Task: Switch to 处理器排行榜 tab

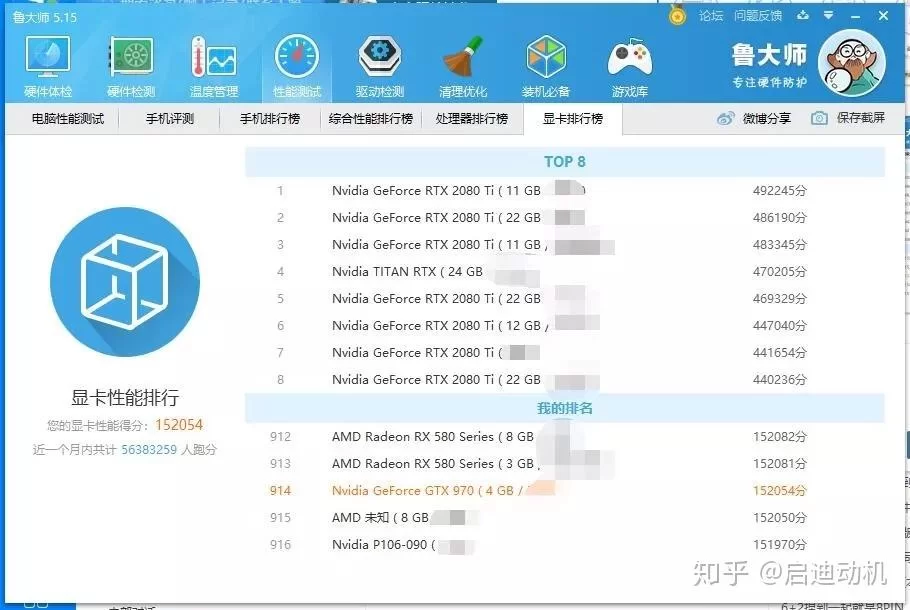Action: (x=471, y=119)
